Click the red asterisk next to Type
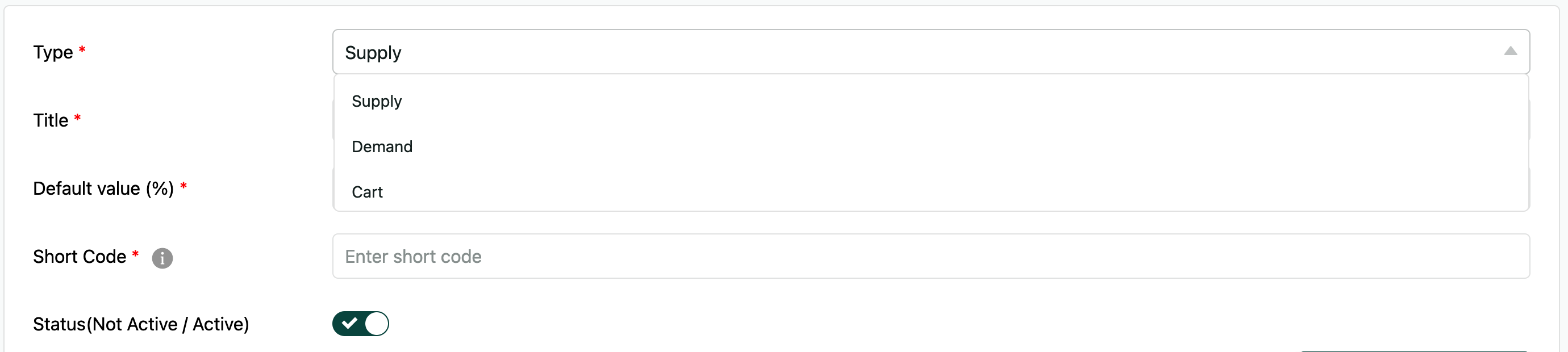Image resolution: width=1568 pixels, height=352 pixels. (x=82, y=50)
